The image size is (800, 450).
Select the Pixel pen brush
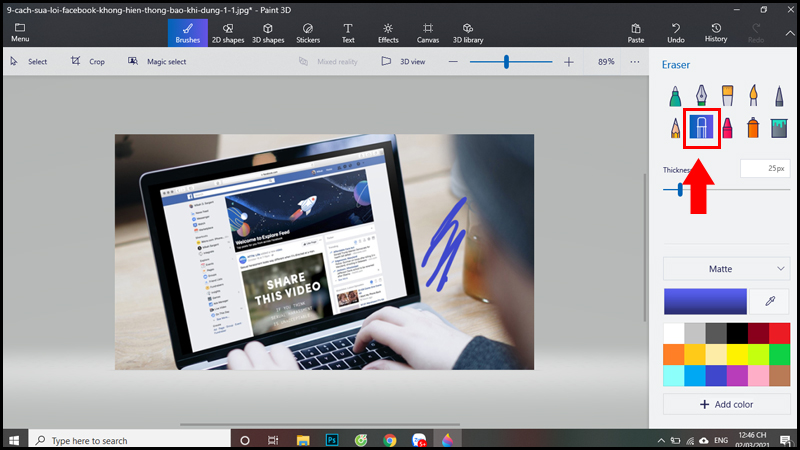click(x=779, y=95)
